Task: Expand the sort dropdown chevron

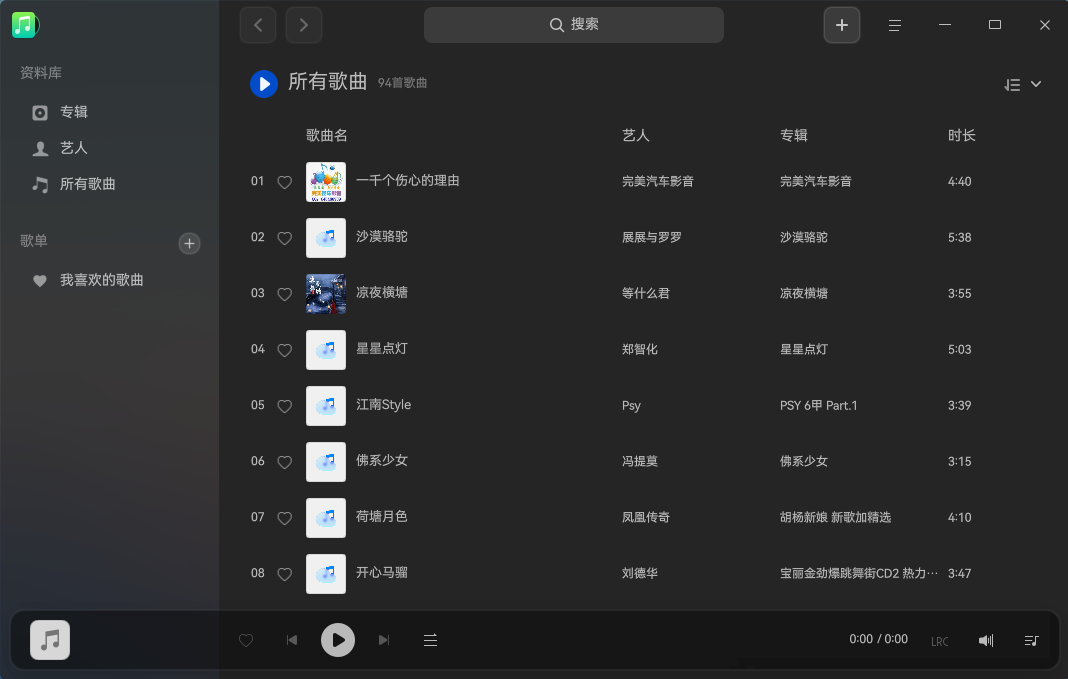Action: [x=1036, y=84]
